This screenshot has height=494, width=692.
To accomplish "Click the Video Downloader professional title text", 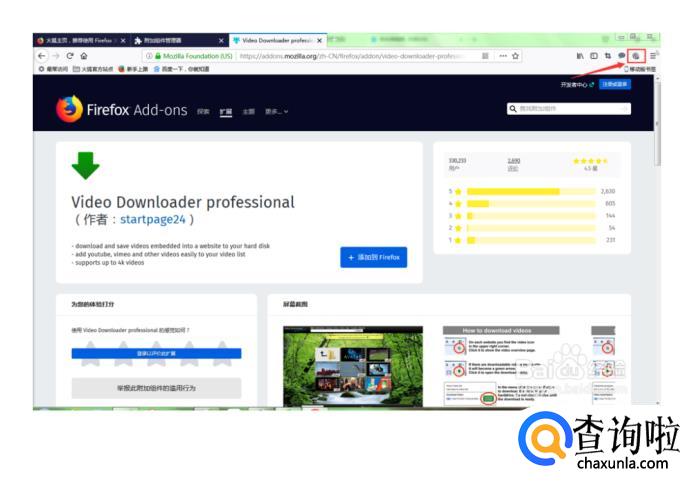I will point(183,202).
